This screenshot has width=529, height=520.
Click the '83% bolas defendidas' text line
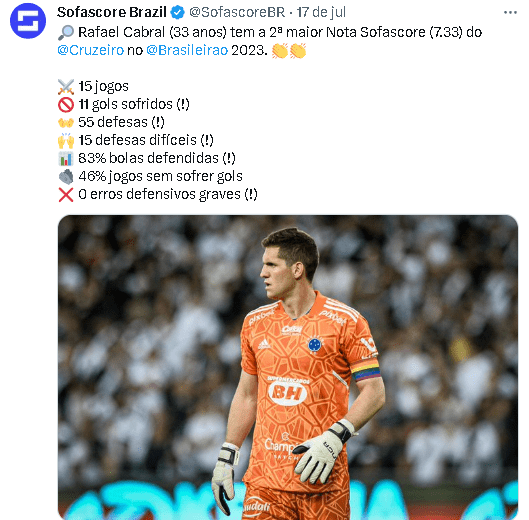pyautogui.click(x=157, y=158)
